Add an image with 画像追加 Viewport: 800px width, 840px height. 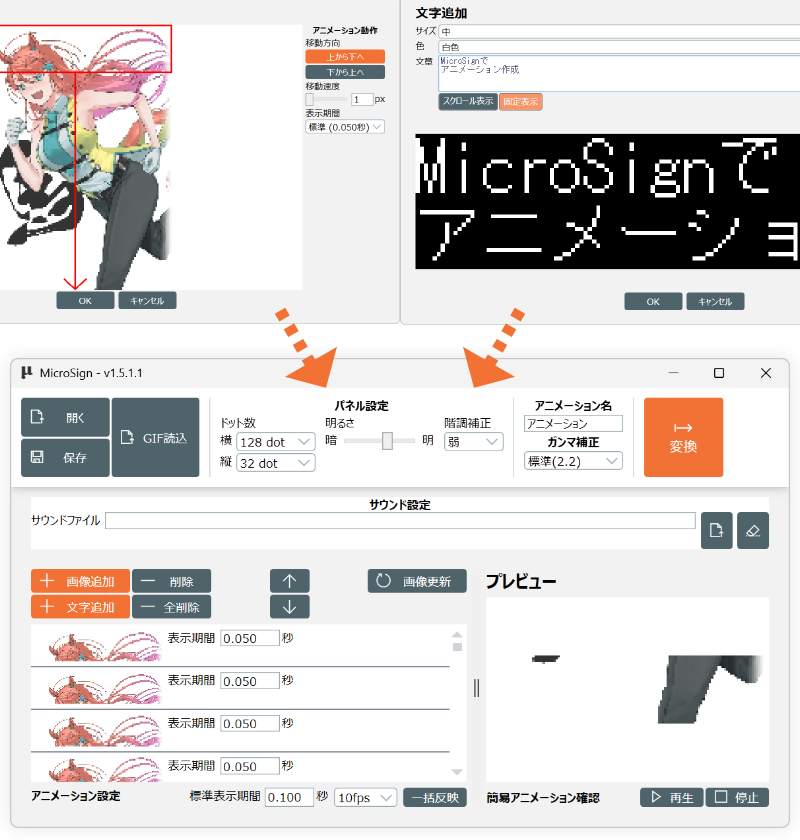(x=80, y=581)
